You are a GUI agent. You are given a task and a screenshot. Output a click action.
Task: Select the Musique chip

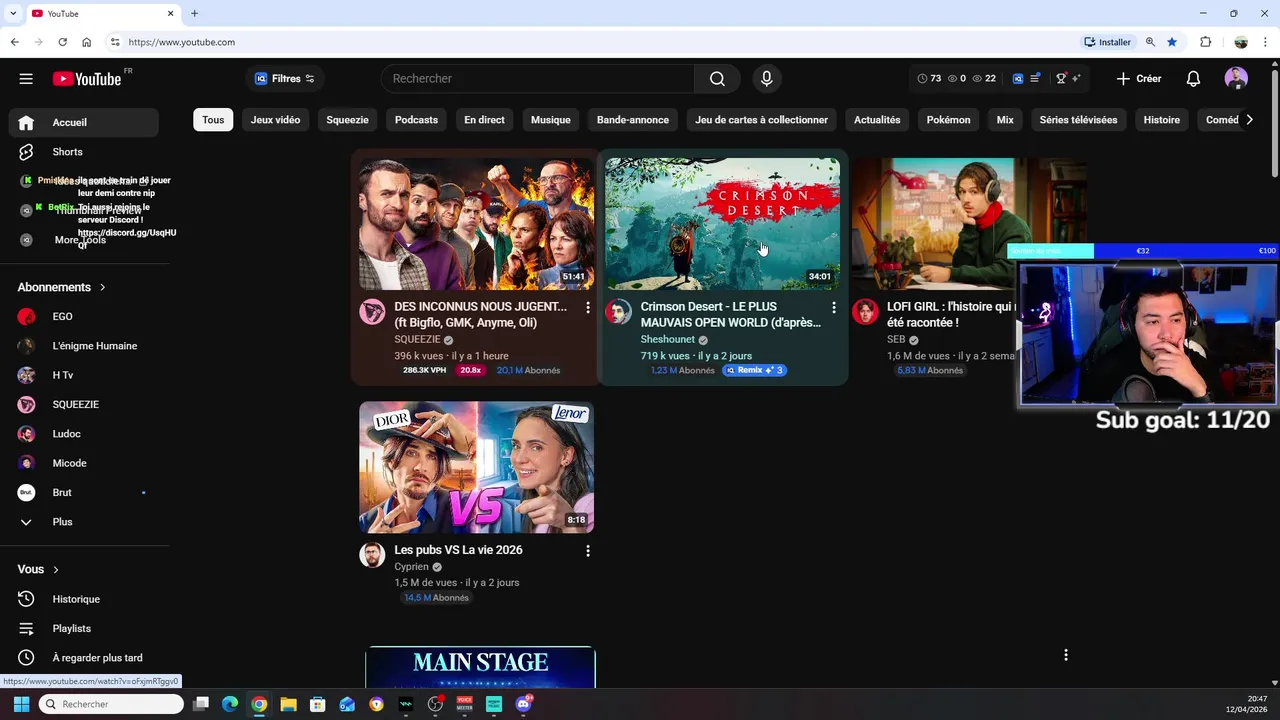pos(551,120)
